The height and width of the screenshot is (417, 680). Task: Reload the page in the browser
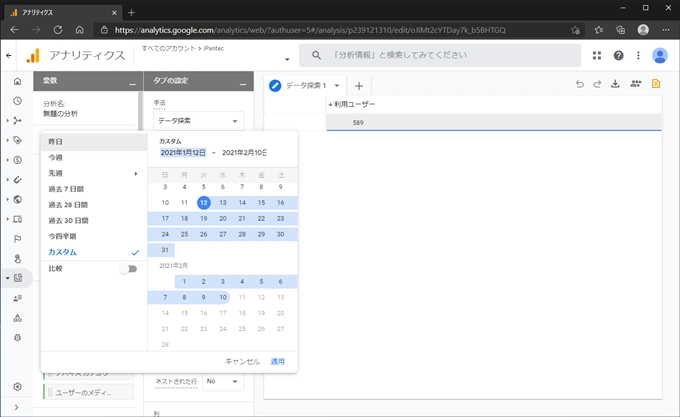(x=58, y=30)
